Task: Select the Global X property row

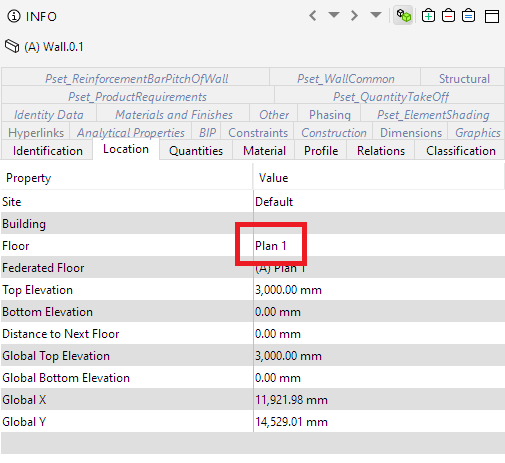Action: 253,400
